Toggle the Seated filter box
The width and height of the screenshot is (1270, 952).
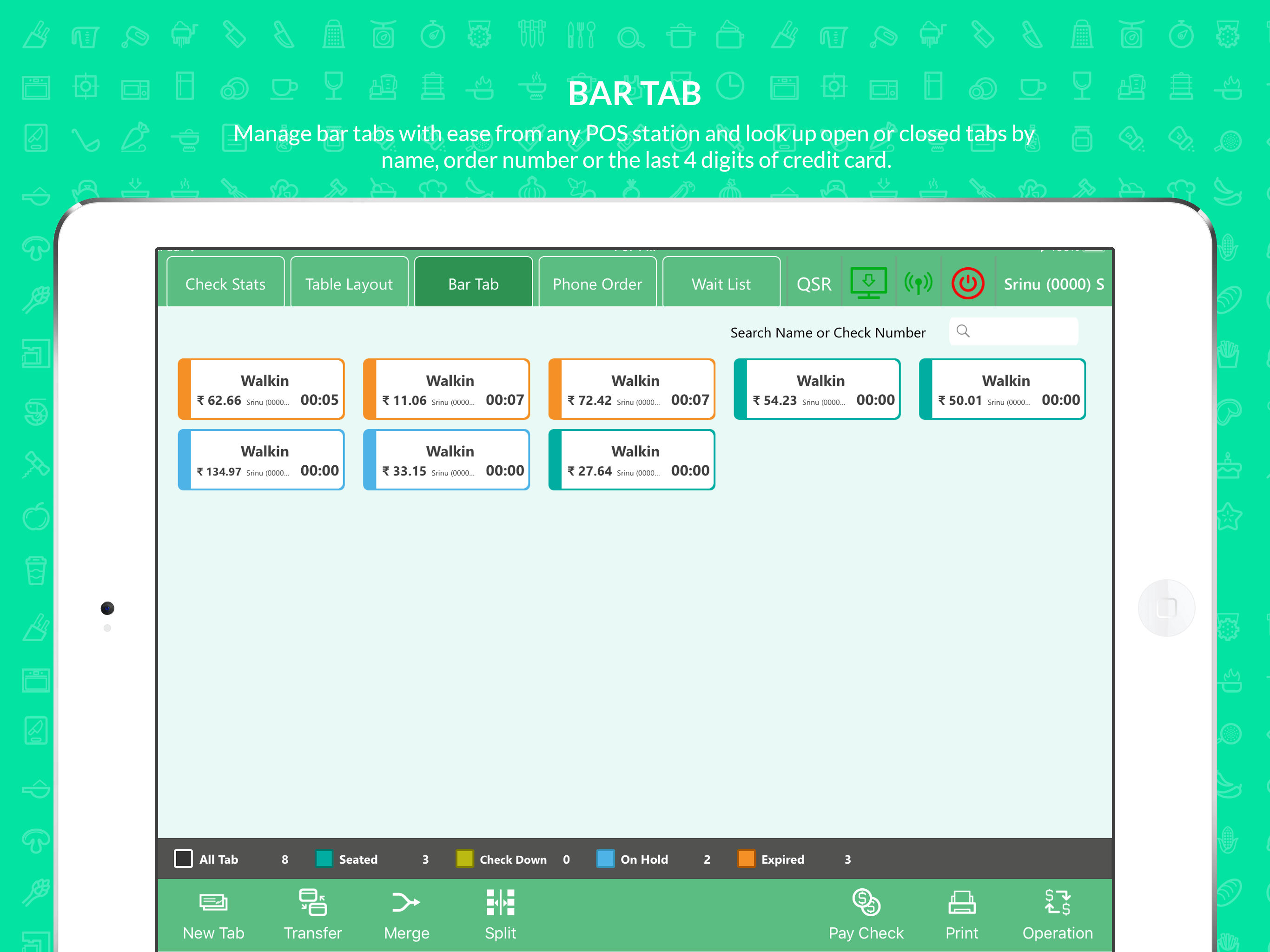[x=324, y=859]
